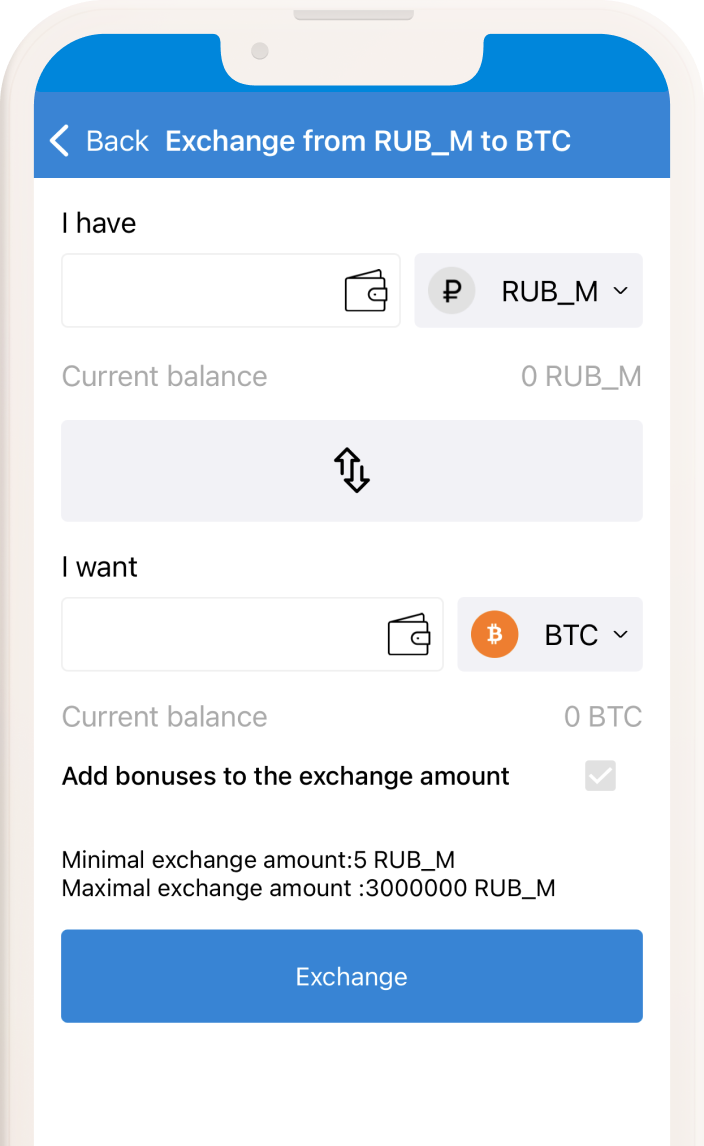Expand the chevron next to RUB_M
704x1146 pixels.
pyautogui.click(x=620, y=291)
